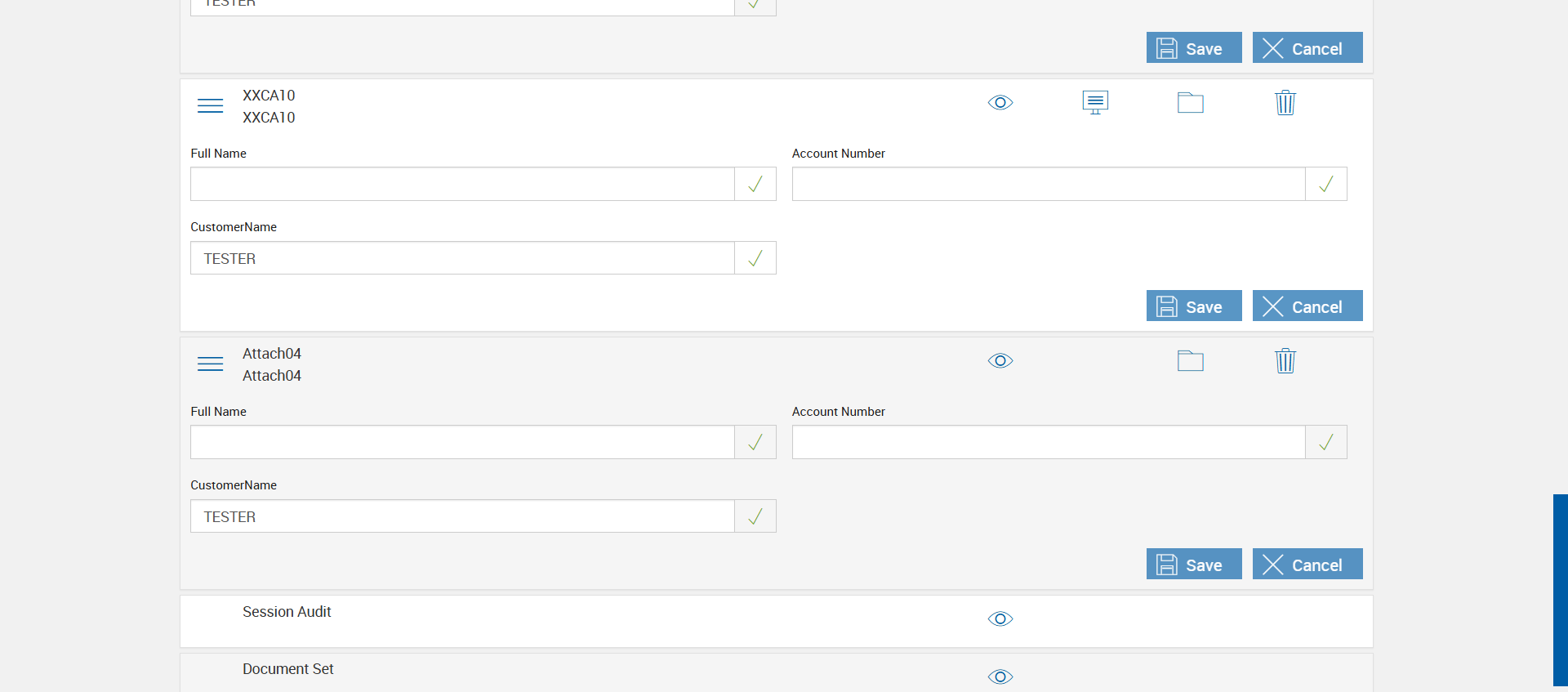Toggle visibility of Document Set
The width and height of the screenshot is (1568, 692).
coord(1000,676)
